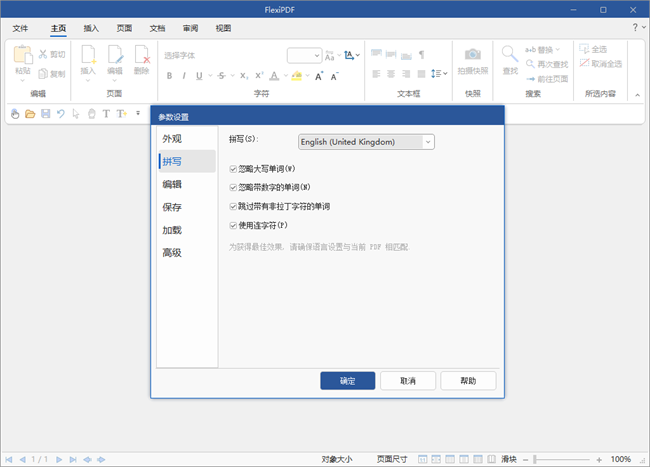Toggle the 忽略带数字的单词 checkbox
The height and width of the screenshot is (467, 650).
click(x=234, y=187)
